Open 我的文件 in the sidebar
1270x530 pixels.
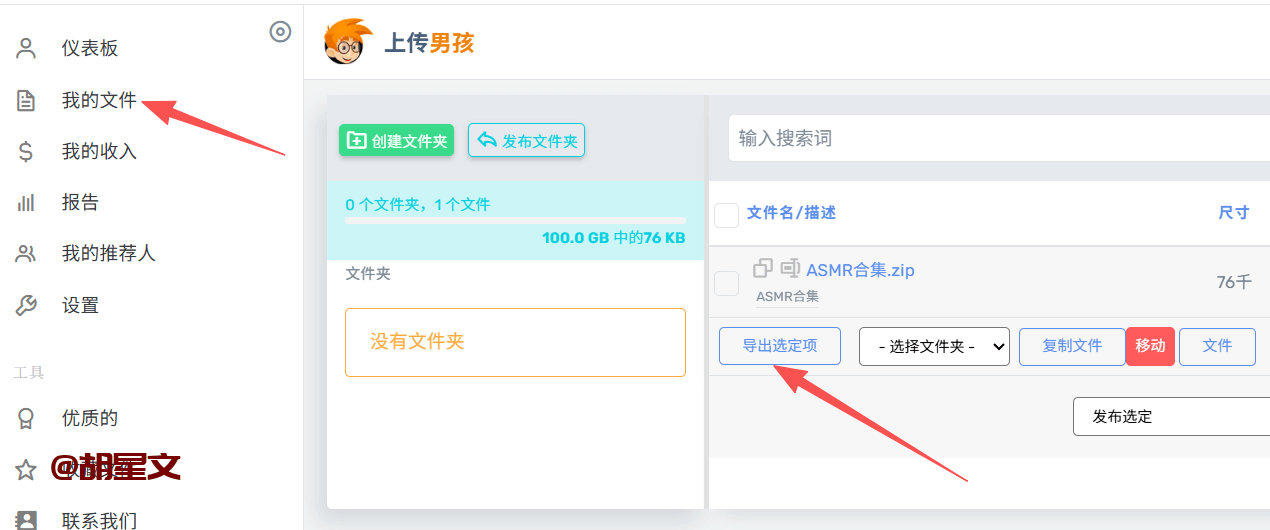coord(98,100)
